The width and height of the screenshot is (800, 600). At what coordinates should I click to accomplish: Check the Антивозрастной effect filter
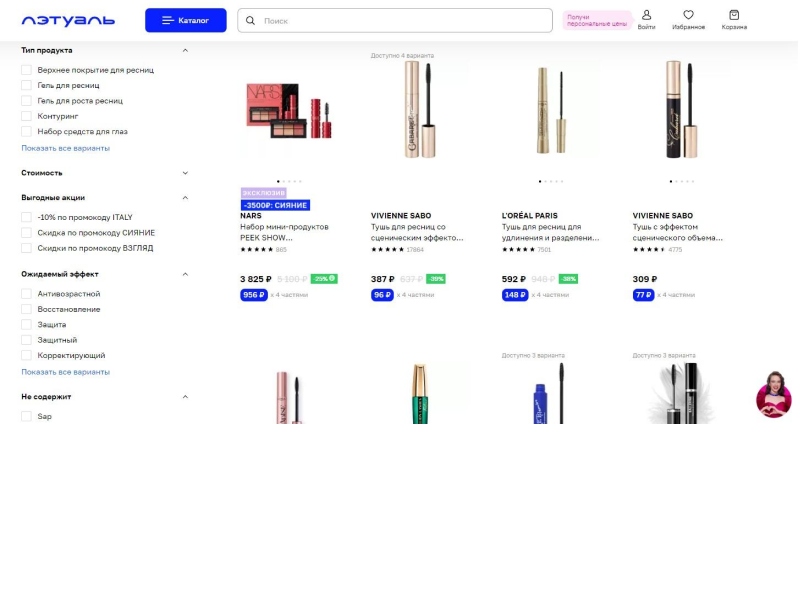(27, 294)
